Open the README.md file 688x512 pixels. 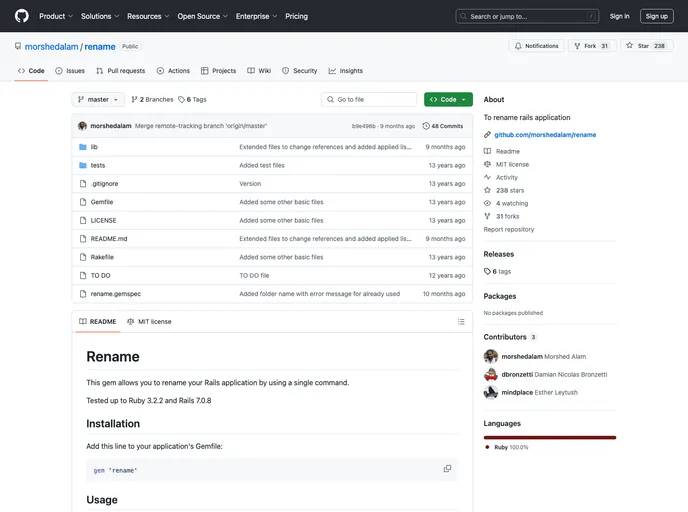pos(109,239)
